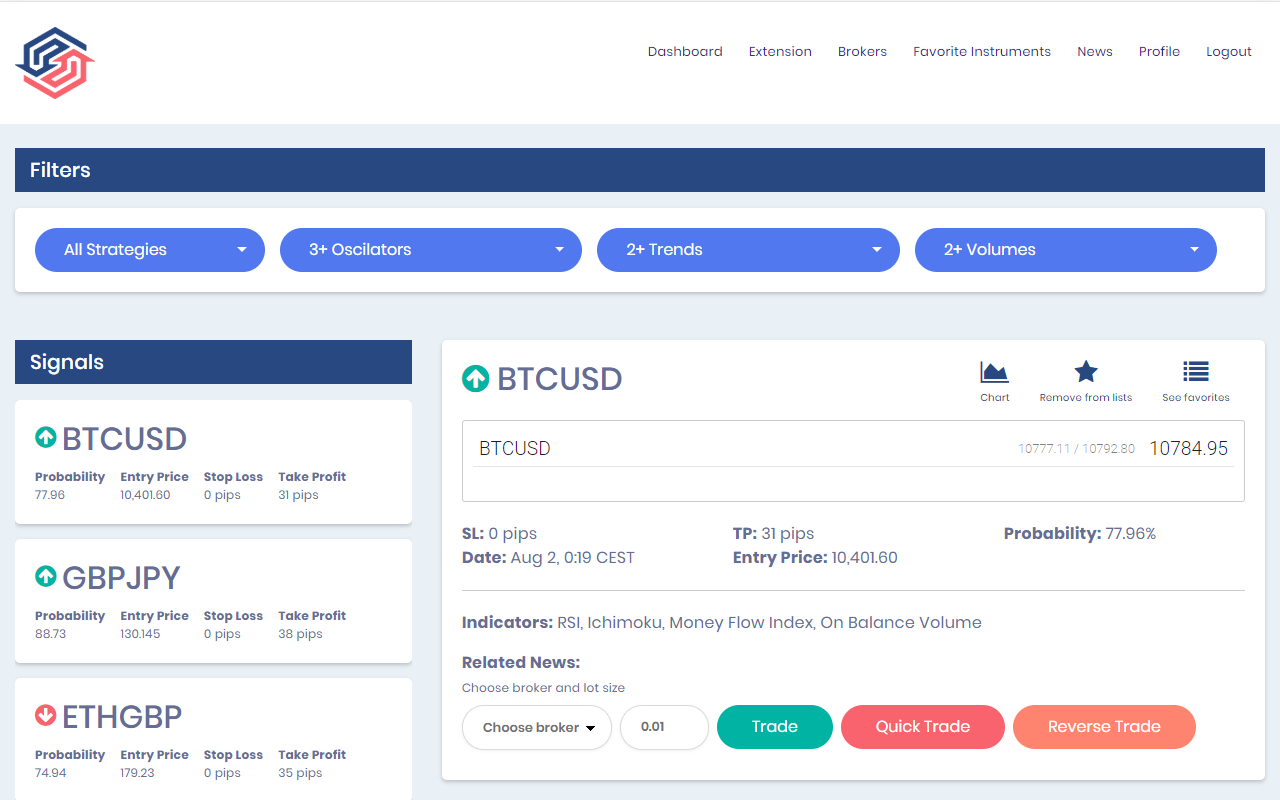Viewport: 1280px width, 800px height.
Task: Click the Logout link
Action: click(x=1229, y=52)
